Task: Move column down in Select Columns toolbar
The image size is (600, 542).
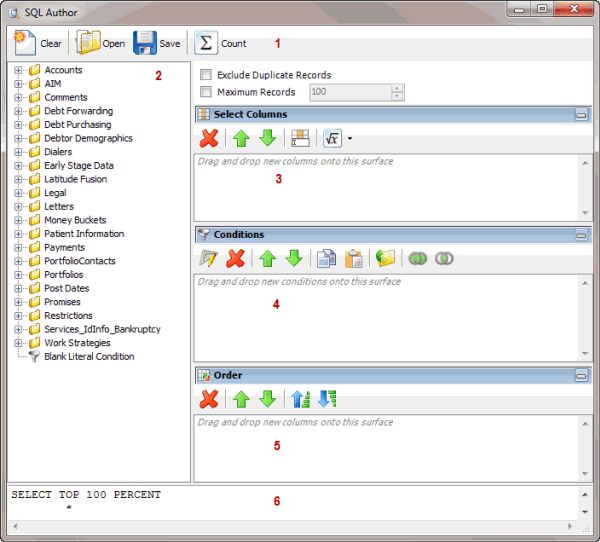Action: click(267, 138)
